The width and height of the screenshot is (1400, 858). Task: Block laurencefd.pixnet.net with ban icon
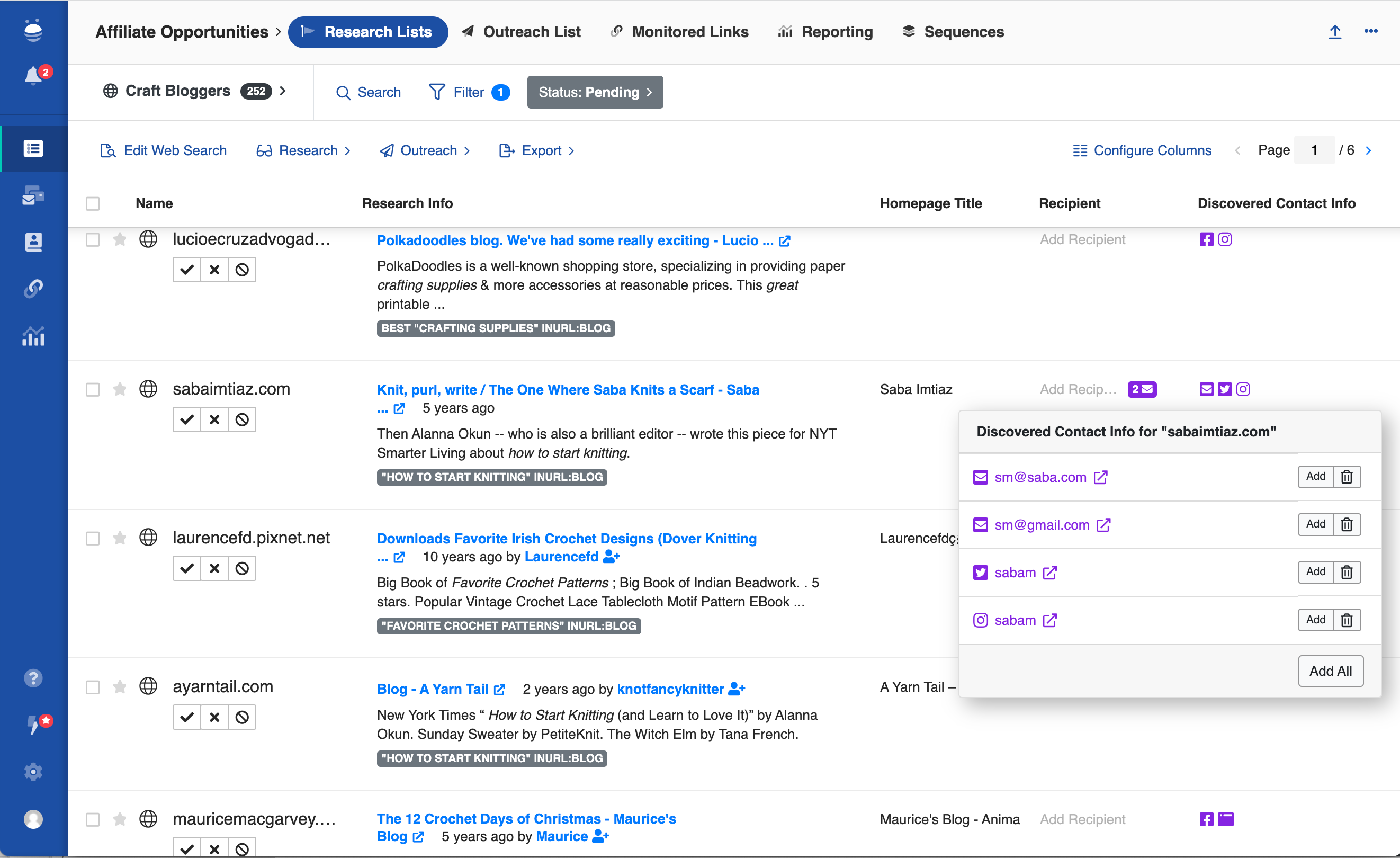242,568
